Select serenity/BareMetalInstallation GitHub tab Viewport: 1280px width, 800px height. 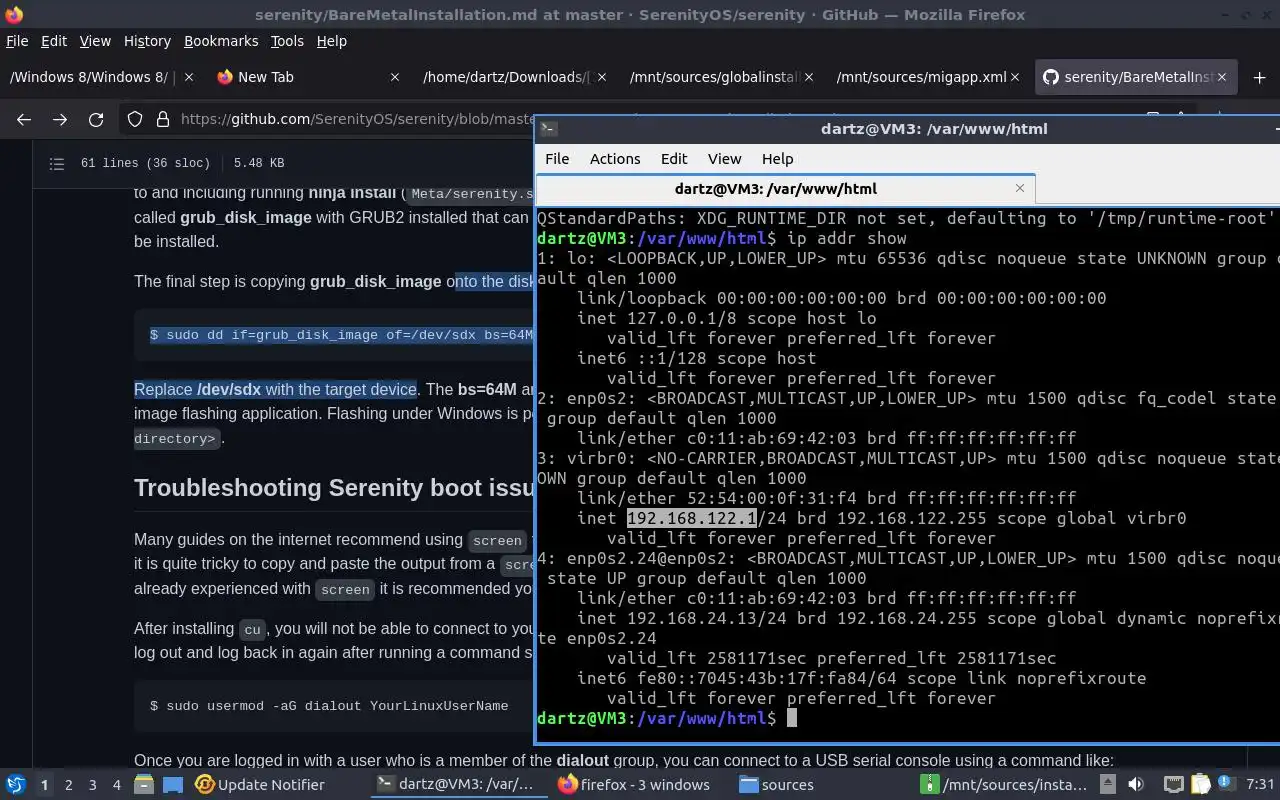(x=1135, y=77)
